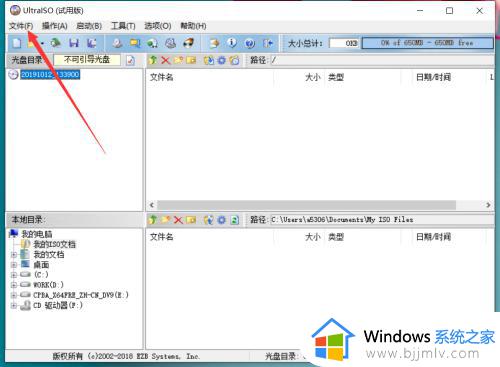Image resolution: width=500 pixels, height=367 pixels.
Task: Click the Mount to virtual drive icon
Action: (153, 43)
